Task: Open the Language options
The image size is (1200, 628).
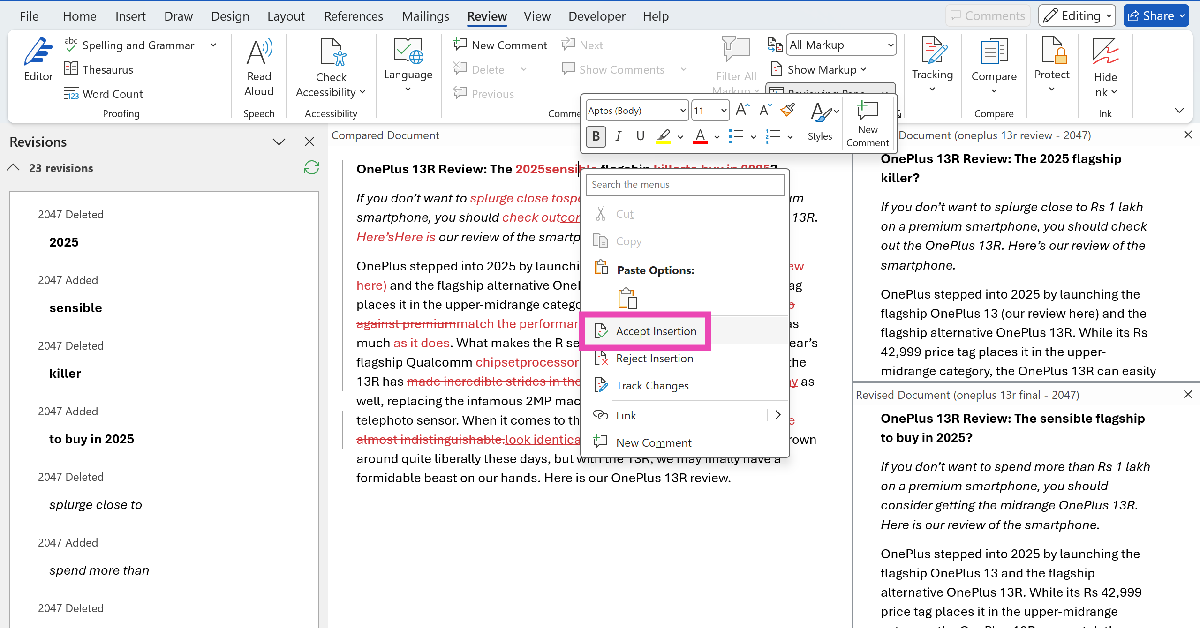Action: [408, 65]
